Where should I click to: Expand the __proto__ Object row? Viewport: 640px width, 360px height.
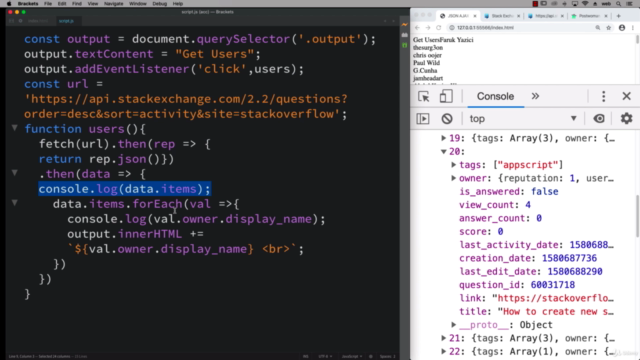click(x=453, y=325)
